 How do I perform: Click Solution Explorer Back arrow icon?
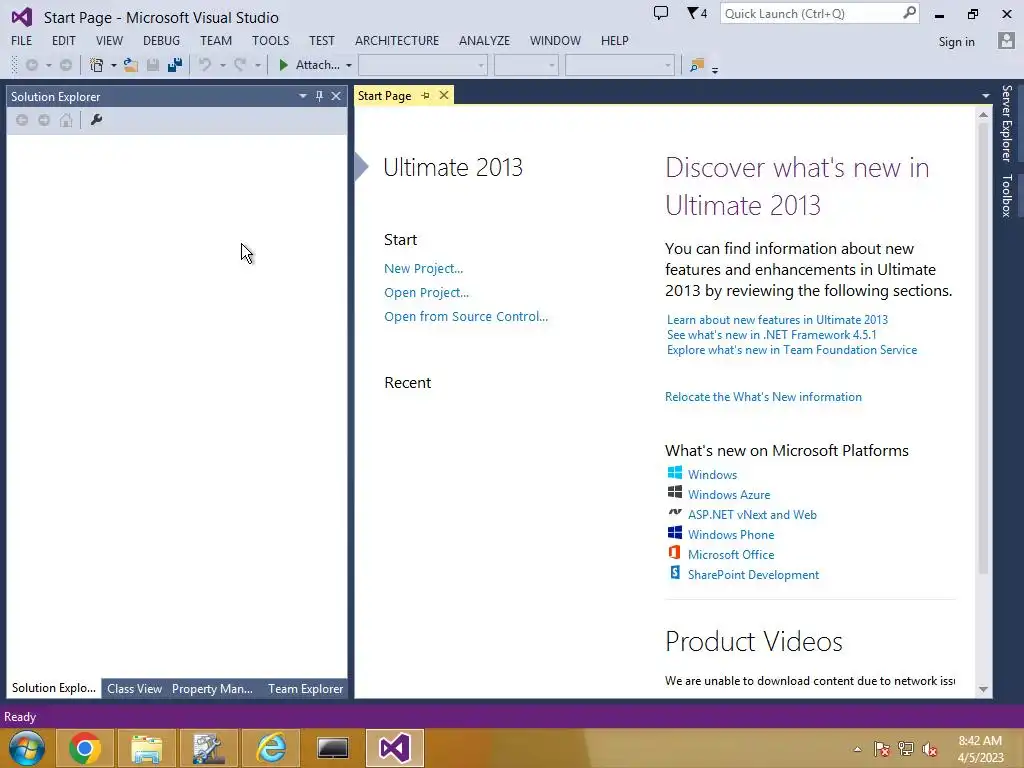[22, 120]
